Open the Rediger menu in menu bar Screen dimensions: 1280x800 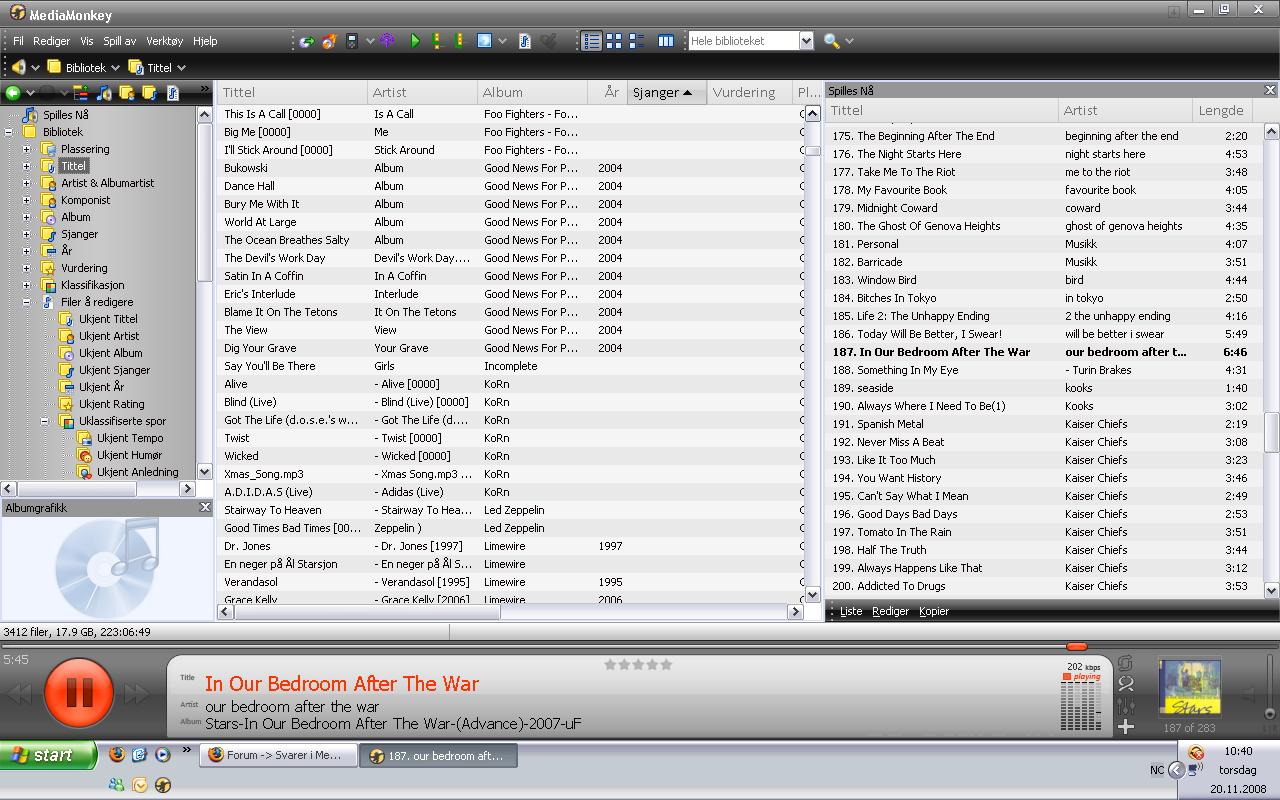pos(52,41)
